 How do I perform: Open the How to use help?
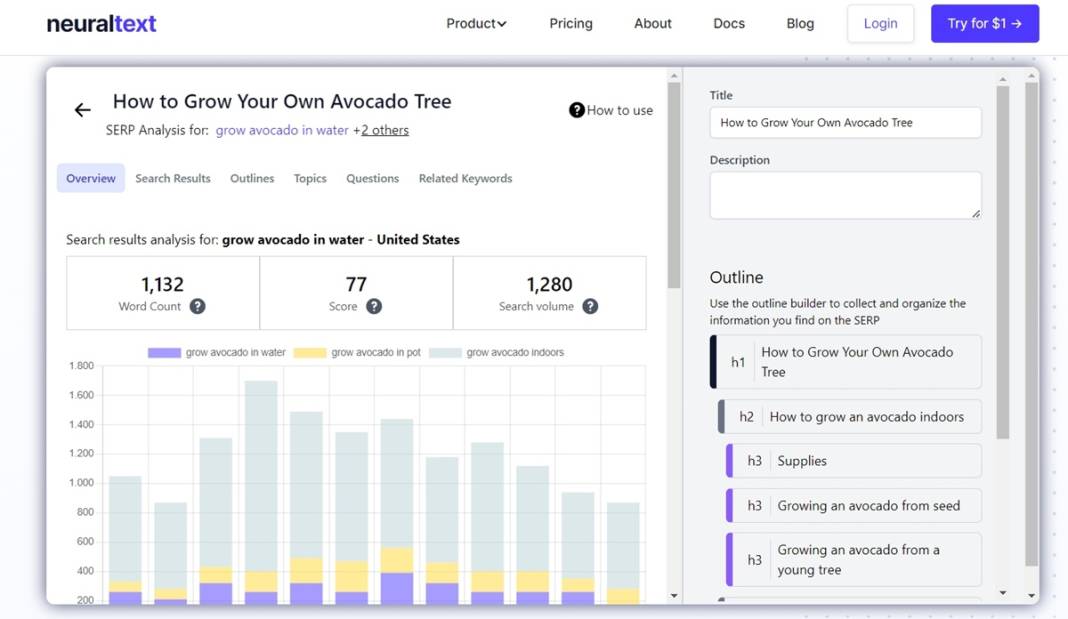point(611,110)
